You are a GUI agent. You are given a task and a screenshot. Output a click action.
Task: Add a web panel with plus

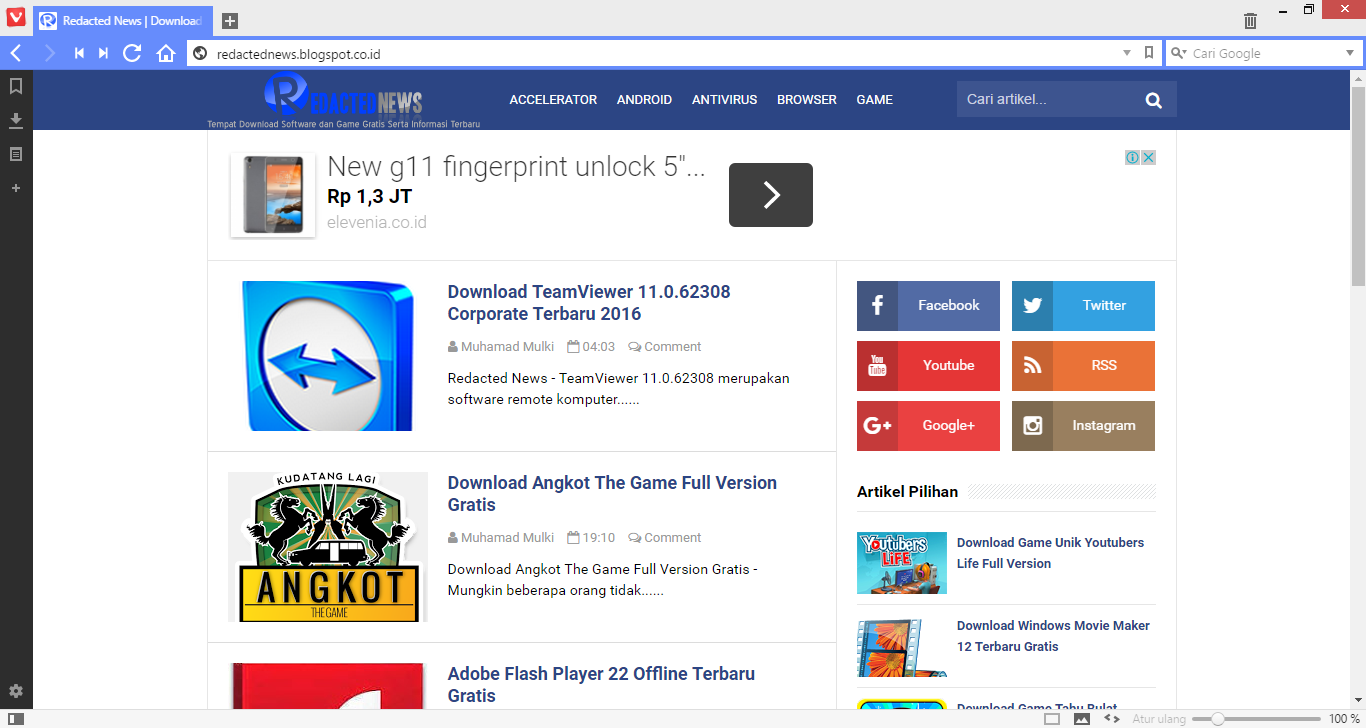coord(16,188)
